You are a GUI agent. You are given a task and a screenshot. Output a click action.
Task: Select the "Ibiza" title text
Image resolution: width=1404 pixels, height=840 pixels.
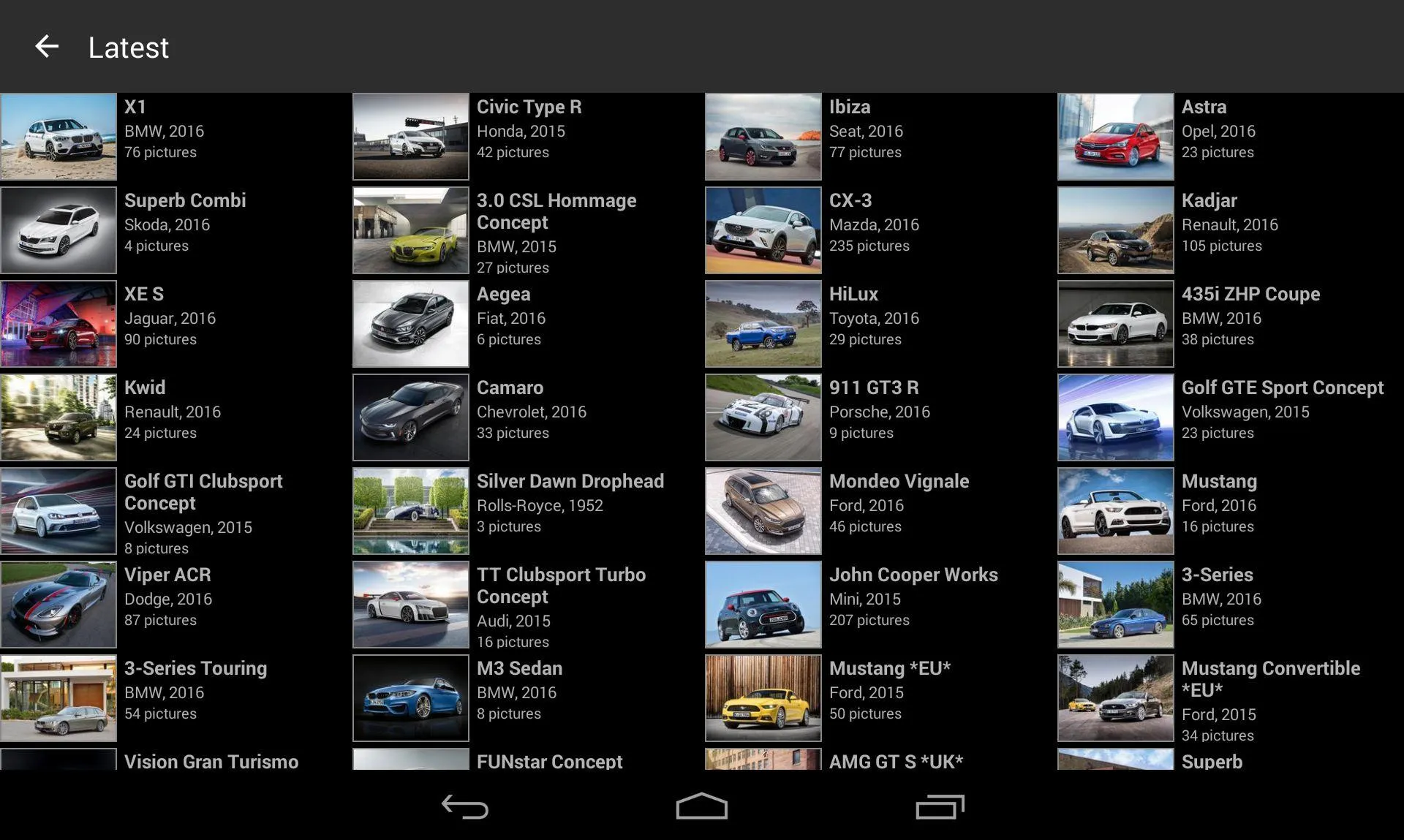pyautogui.click(x=850, y=107)
